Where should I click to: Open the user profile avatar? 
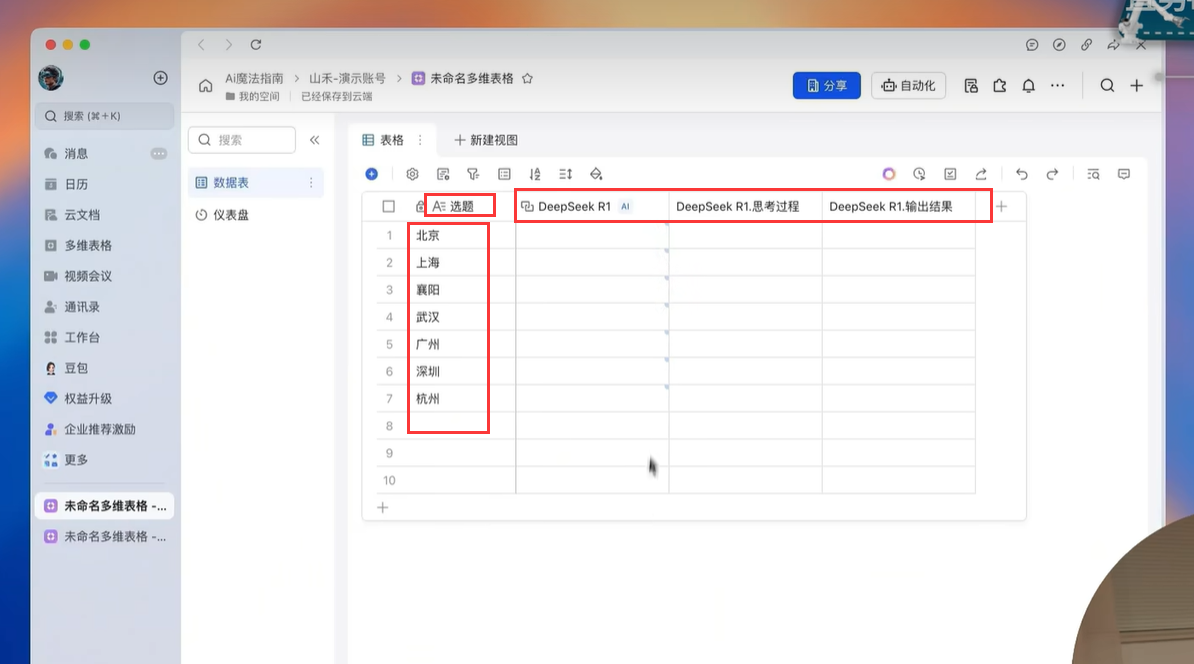point(51,78)
